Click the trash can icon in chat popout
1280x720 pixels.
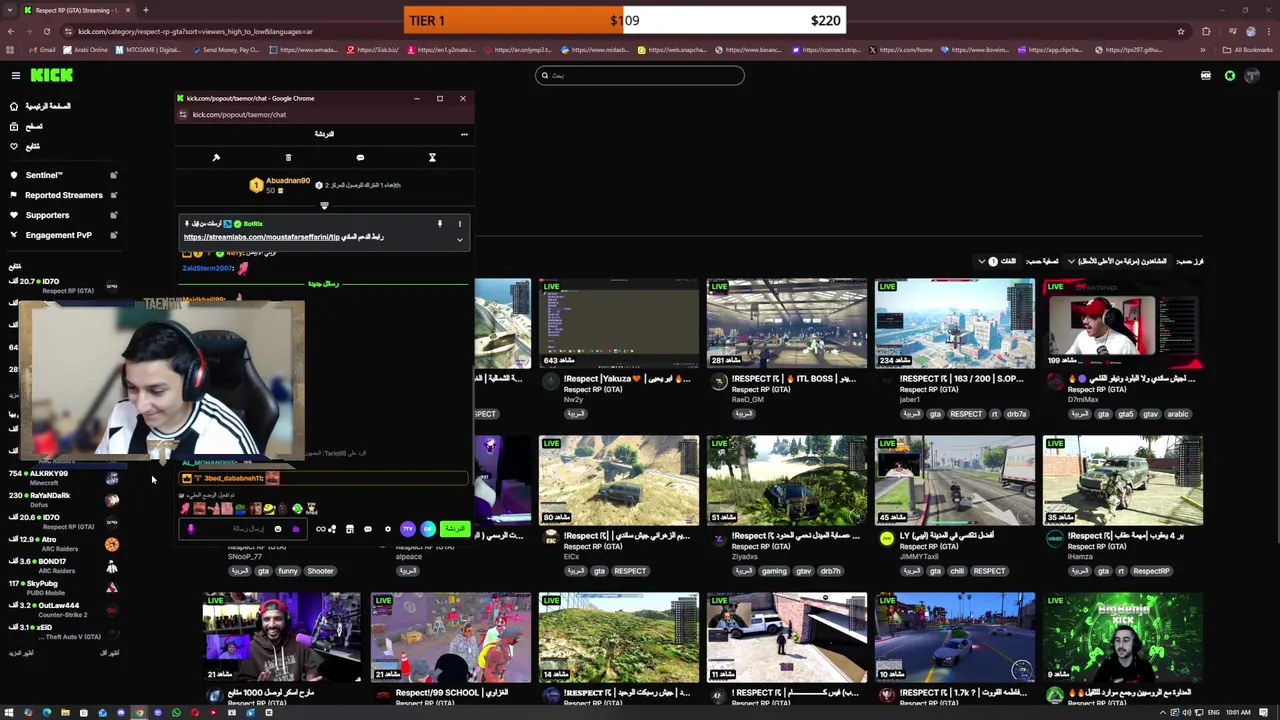click(x=288, y=157)
